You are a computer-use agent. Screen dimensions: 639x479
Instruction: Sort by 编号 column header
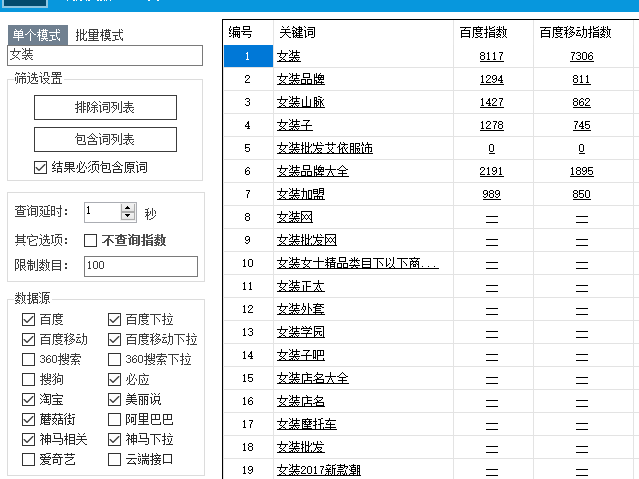click(248, 32)
